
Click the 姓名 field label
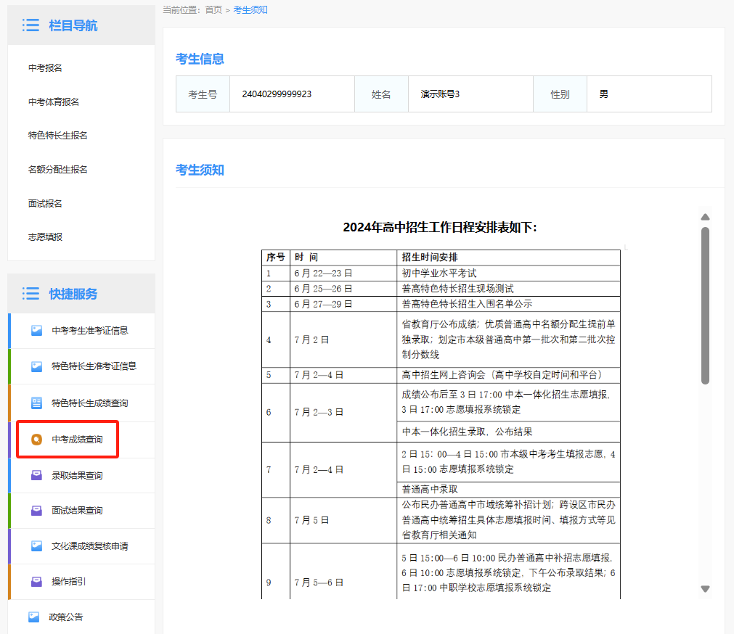[x=381, y=94]
